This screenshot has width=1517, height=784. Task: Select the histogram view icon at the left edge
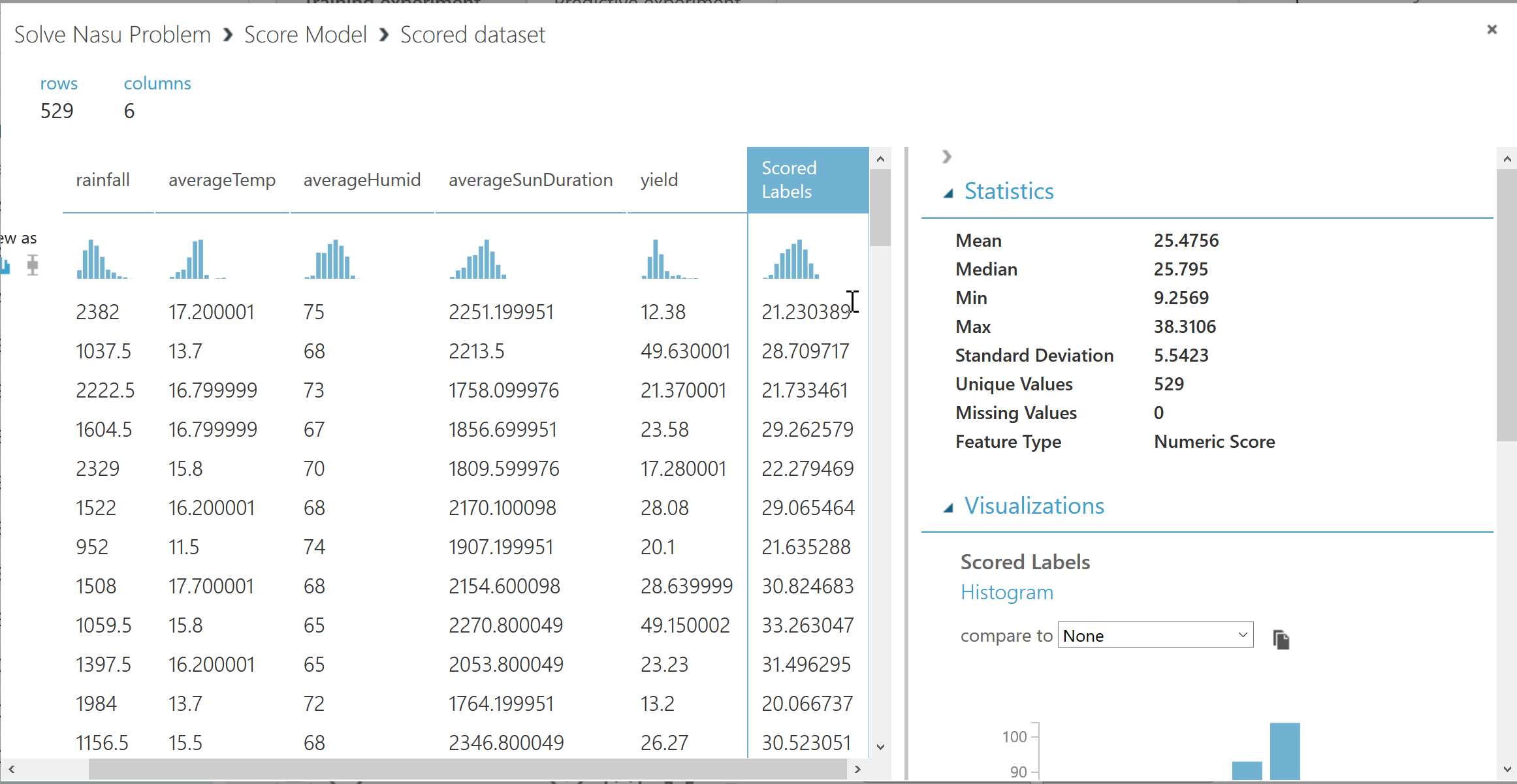(x=5, y=265)
